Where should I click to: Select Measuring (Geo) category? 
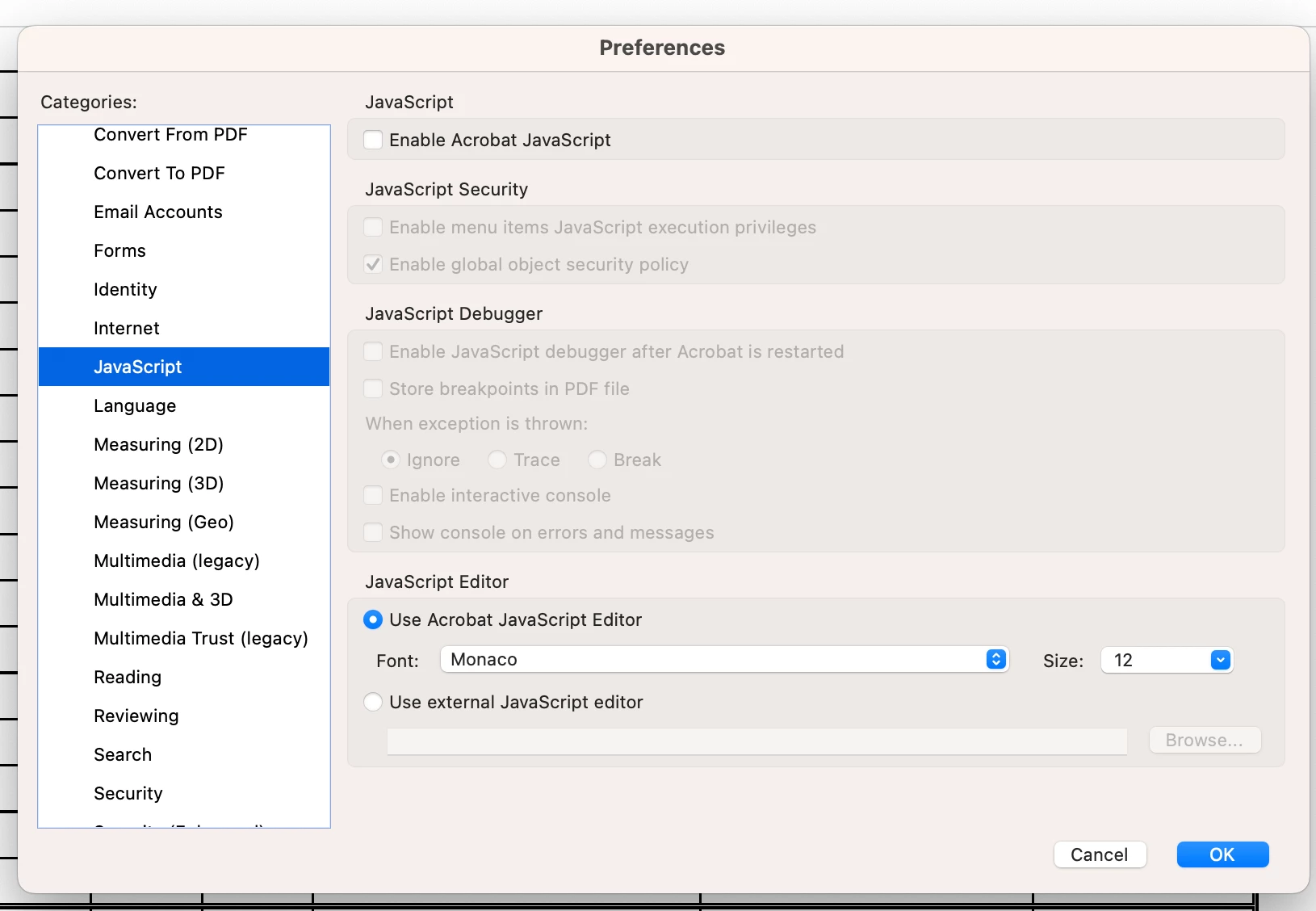[184, 522]
